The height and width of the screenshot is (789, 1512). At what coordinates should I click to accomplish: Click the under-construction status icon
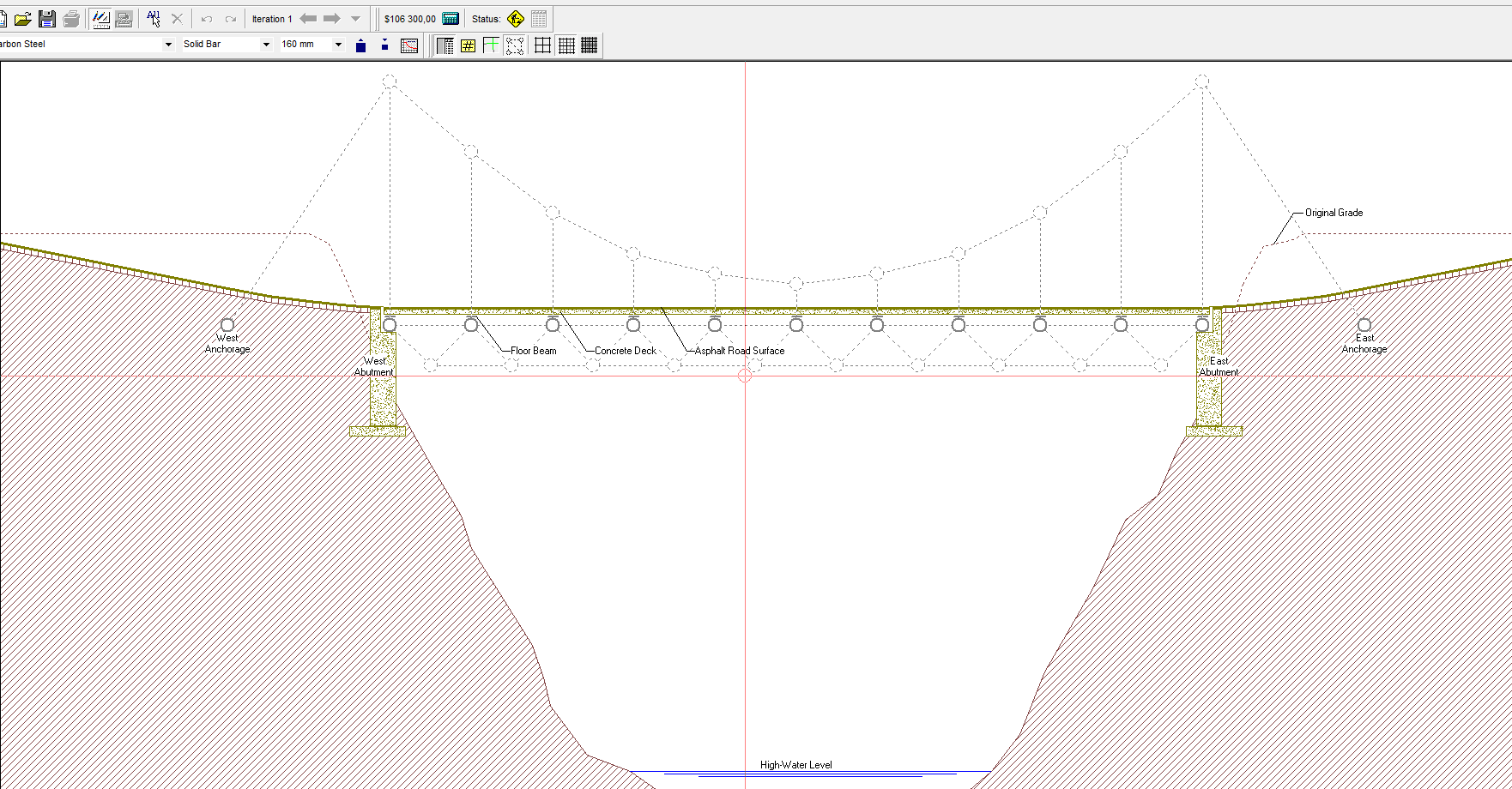click(516, 19)
